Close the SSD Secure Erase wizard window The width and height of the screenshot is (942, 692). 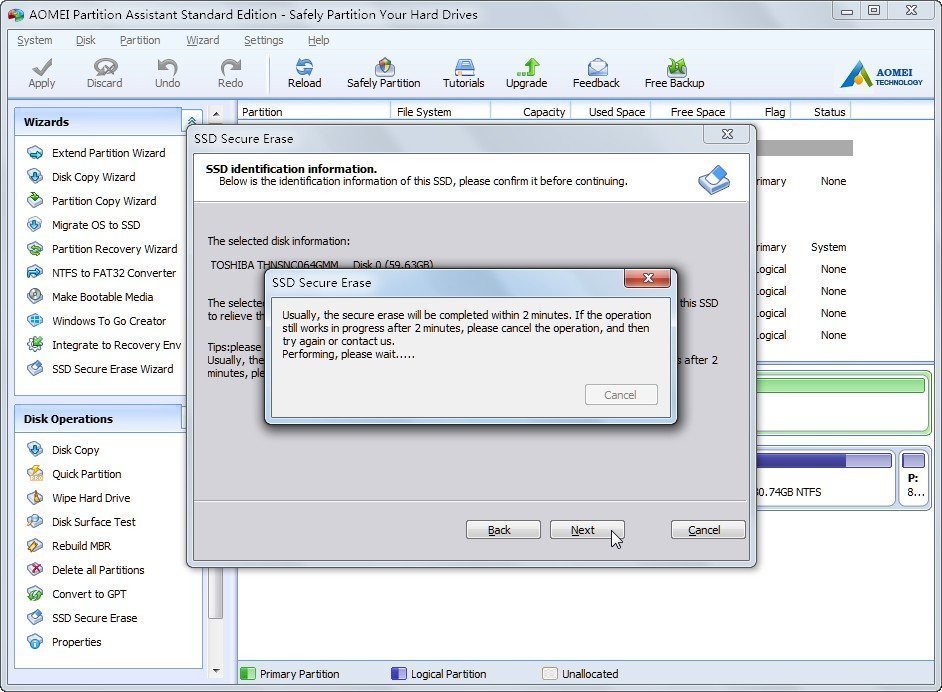(727, 134)
